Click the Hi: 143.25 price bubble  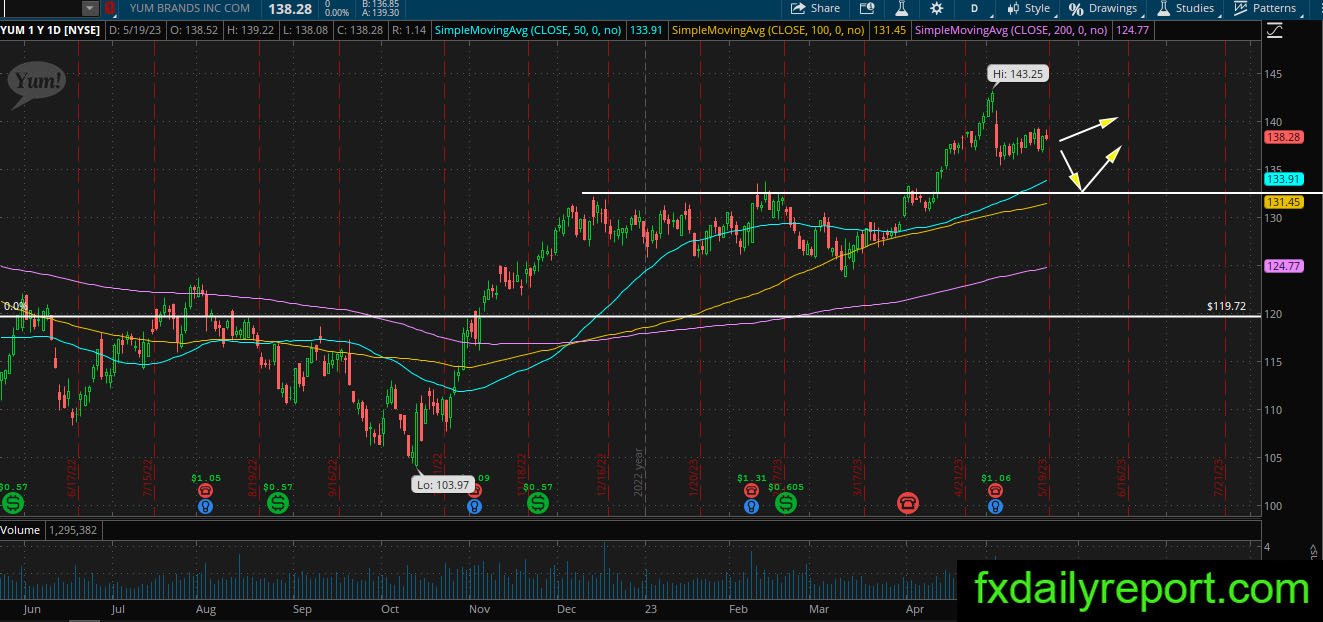(1018, 74)
